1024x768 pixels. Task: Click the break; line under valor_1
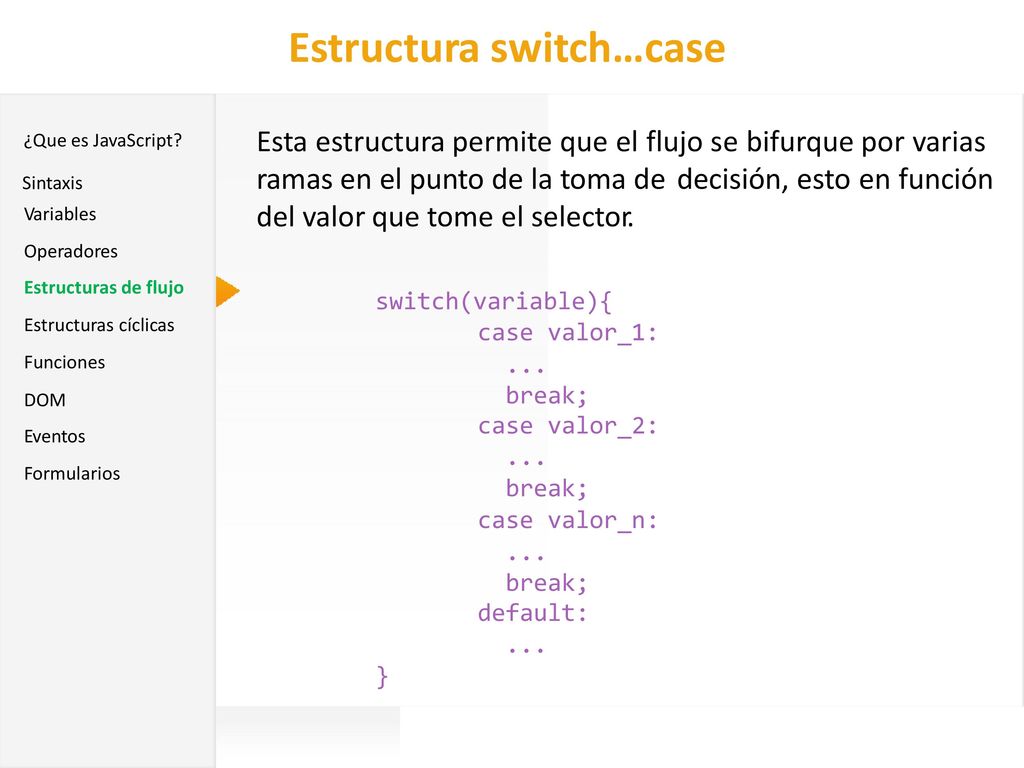(x=546, y=396)
